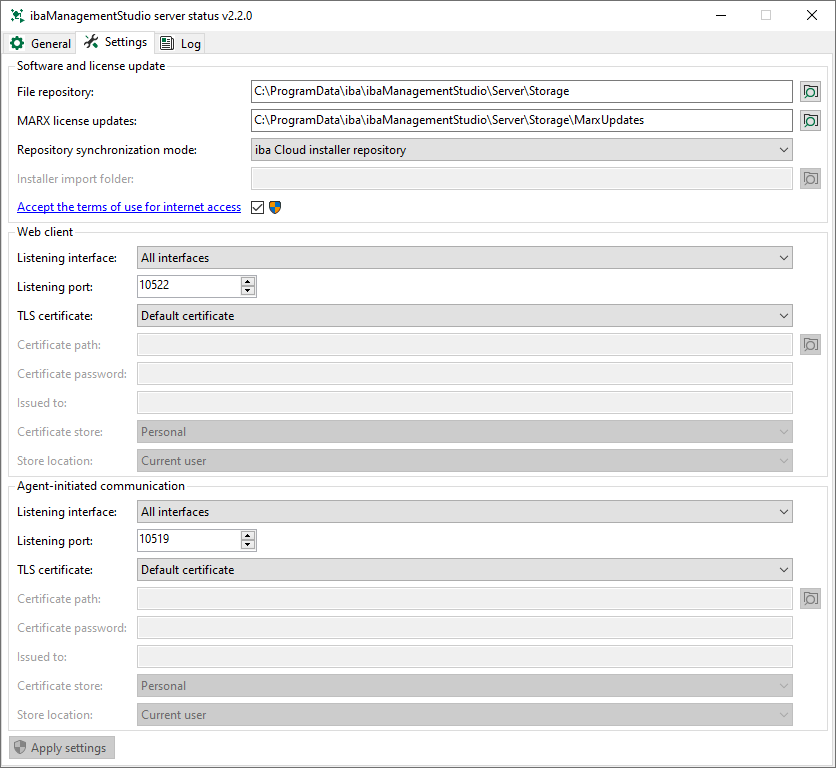Select the Settings tab

116,42
